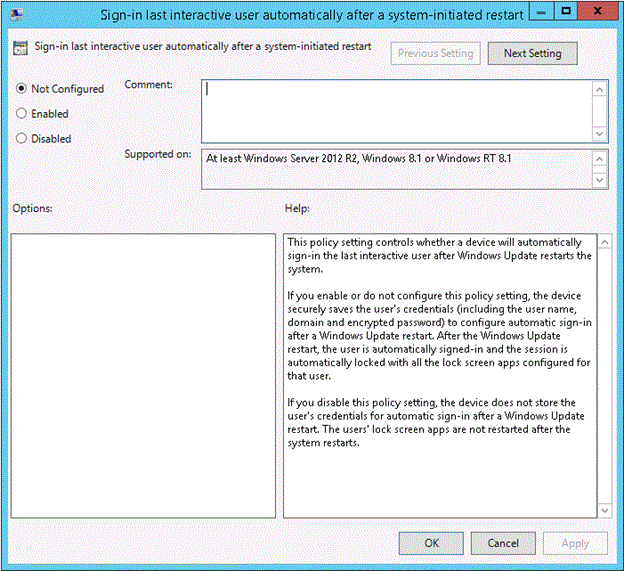Click the Cancel button
This screenshot has height=571, width=624.
coord(503,543)
